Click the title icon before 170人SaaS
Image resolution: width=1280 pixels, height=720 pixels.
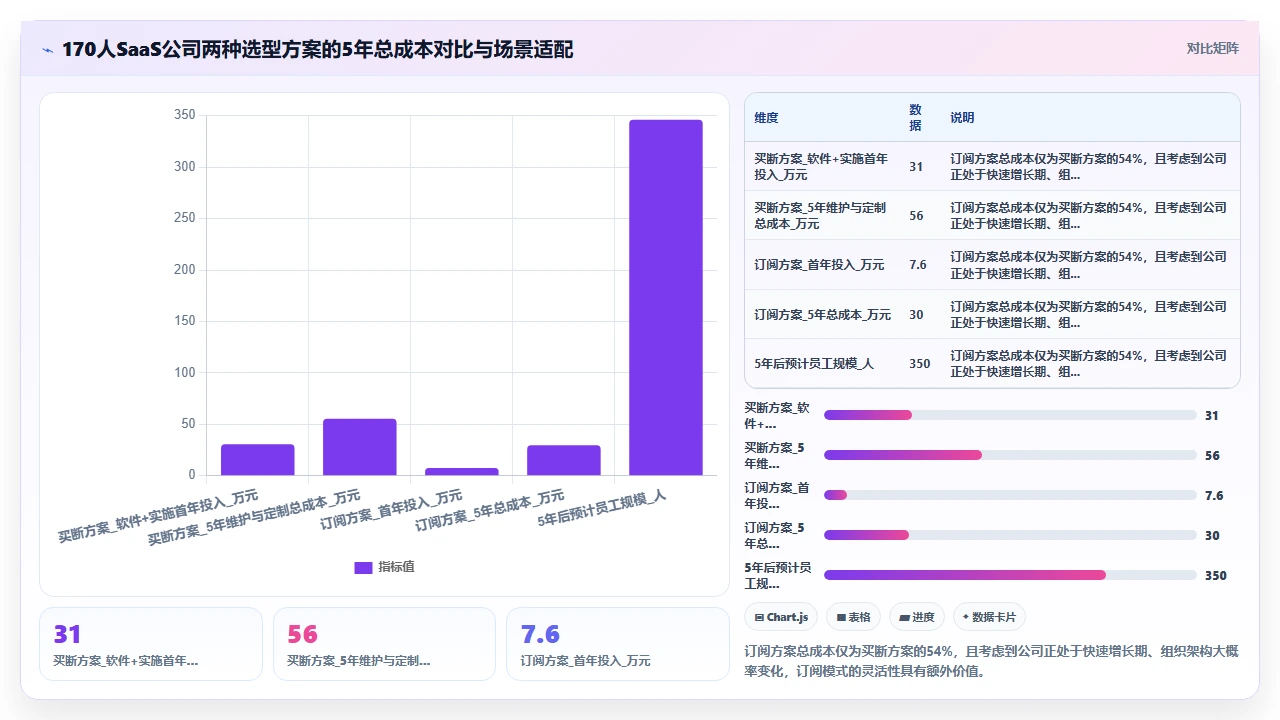click(x=48, y=49)
